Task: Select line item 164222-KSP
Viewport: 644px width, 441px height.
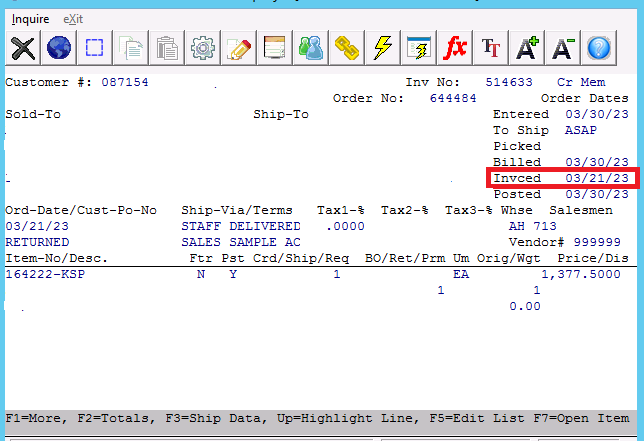Action: [x=45, y=274]
